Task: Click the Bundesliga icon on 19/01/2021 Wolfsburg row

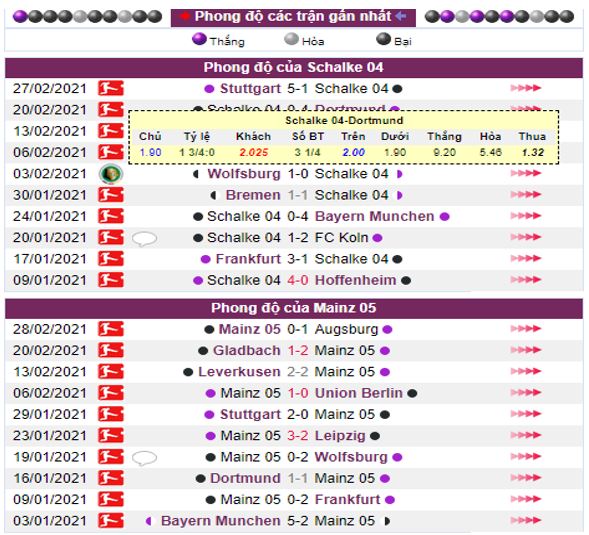Action: [x=110, y=457]
